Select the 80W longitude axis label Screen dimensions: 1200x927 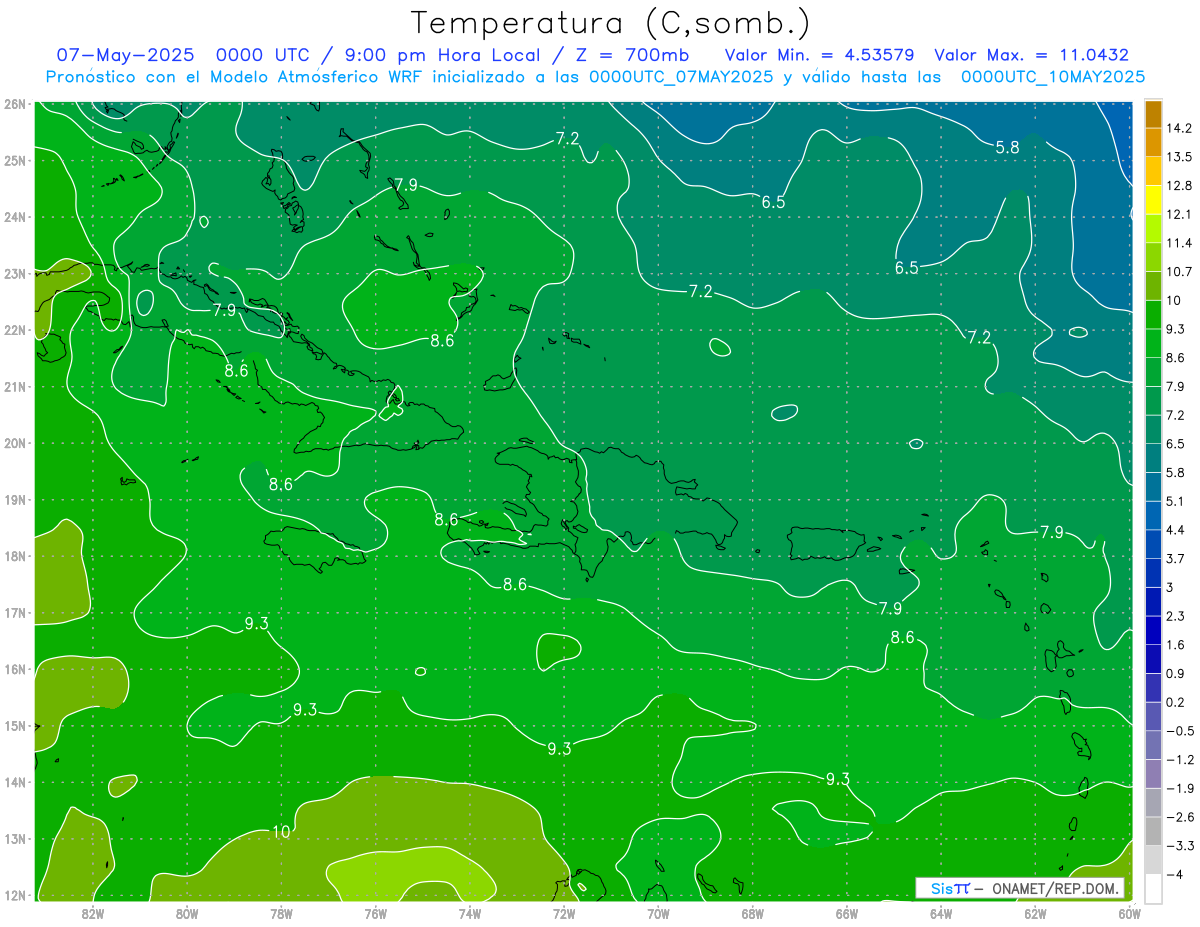click(x=187, y=913)
